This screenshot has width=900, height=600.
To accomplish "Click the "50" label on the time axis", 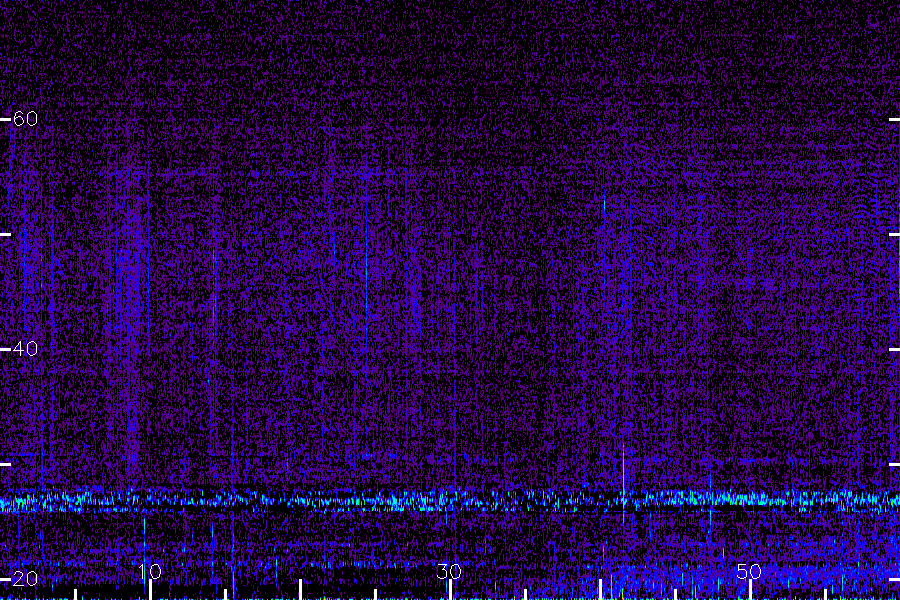I will (x=749, y=571).
